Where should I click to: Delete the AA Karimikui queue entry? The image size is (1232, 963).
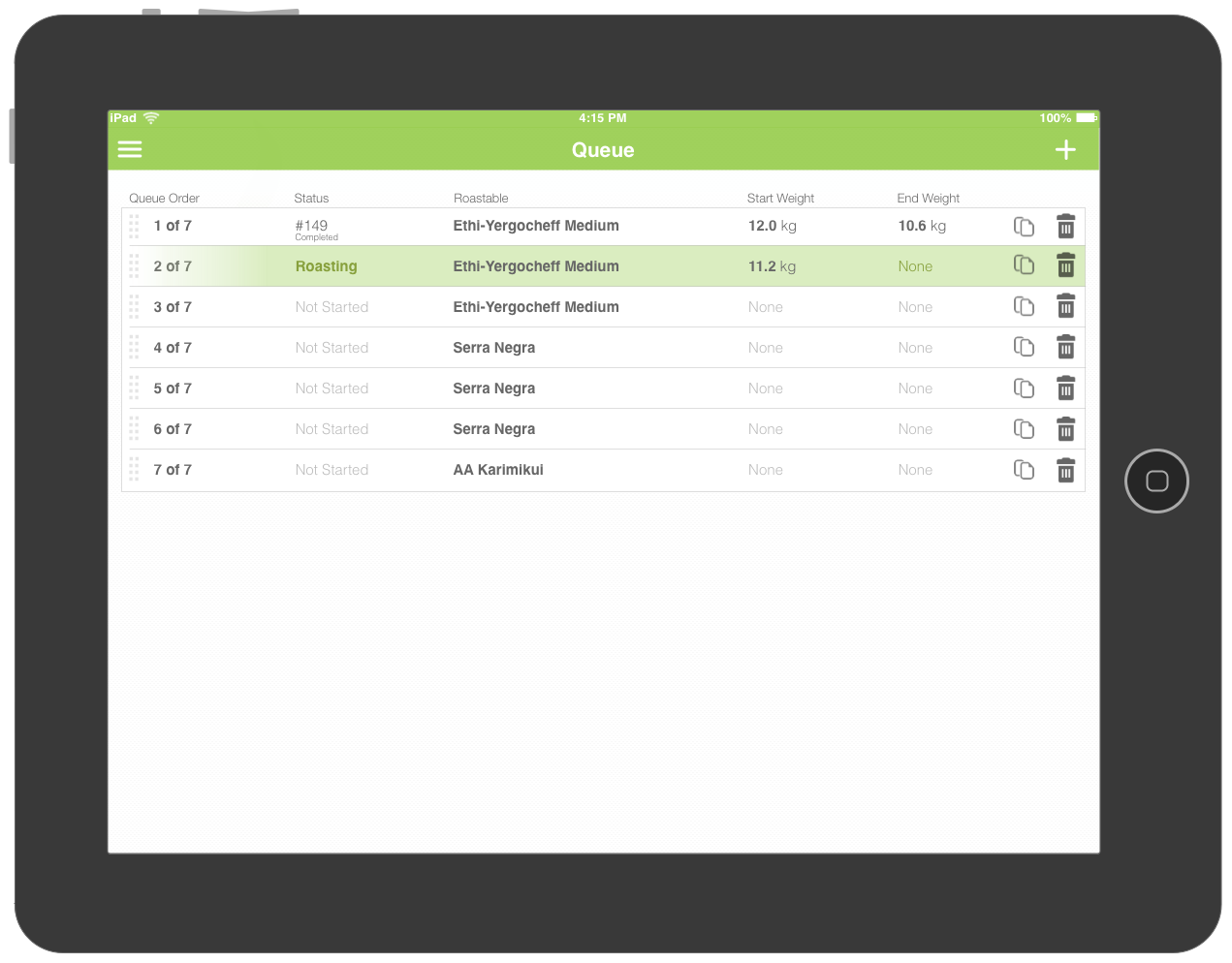tap(1065, 470)
